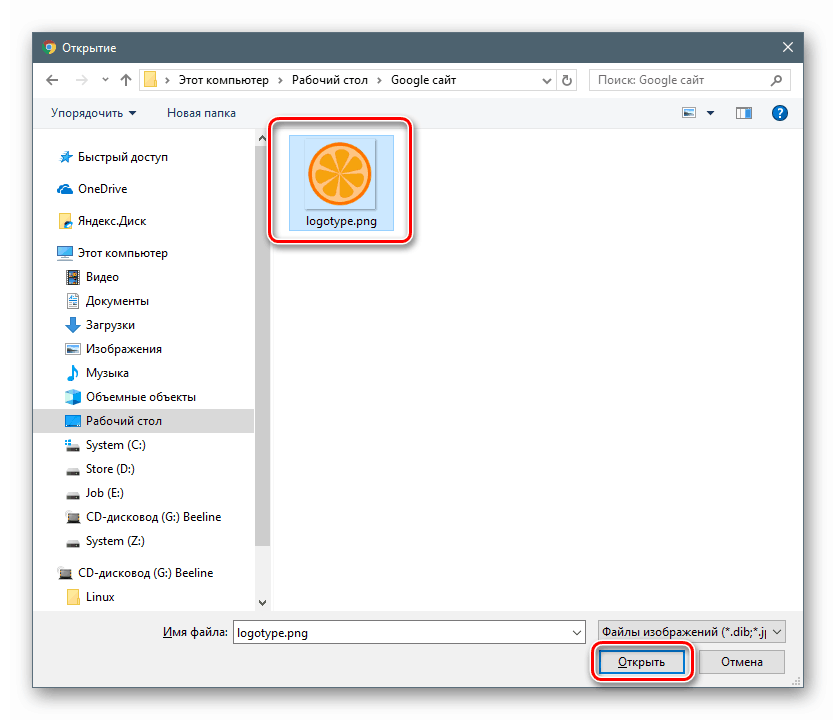The width and height of the screenshot is (836, 720).
Task: Open System (Z:) drive
Action: click(115, 541)
